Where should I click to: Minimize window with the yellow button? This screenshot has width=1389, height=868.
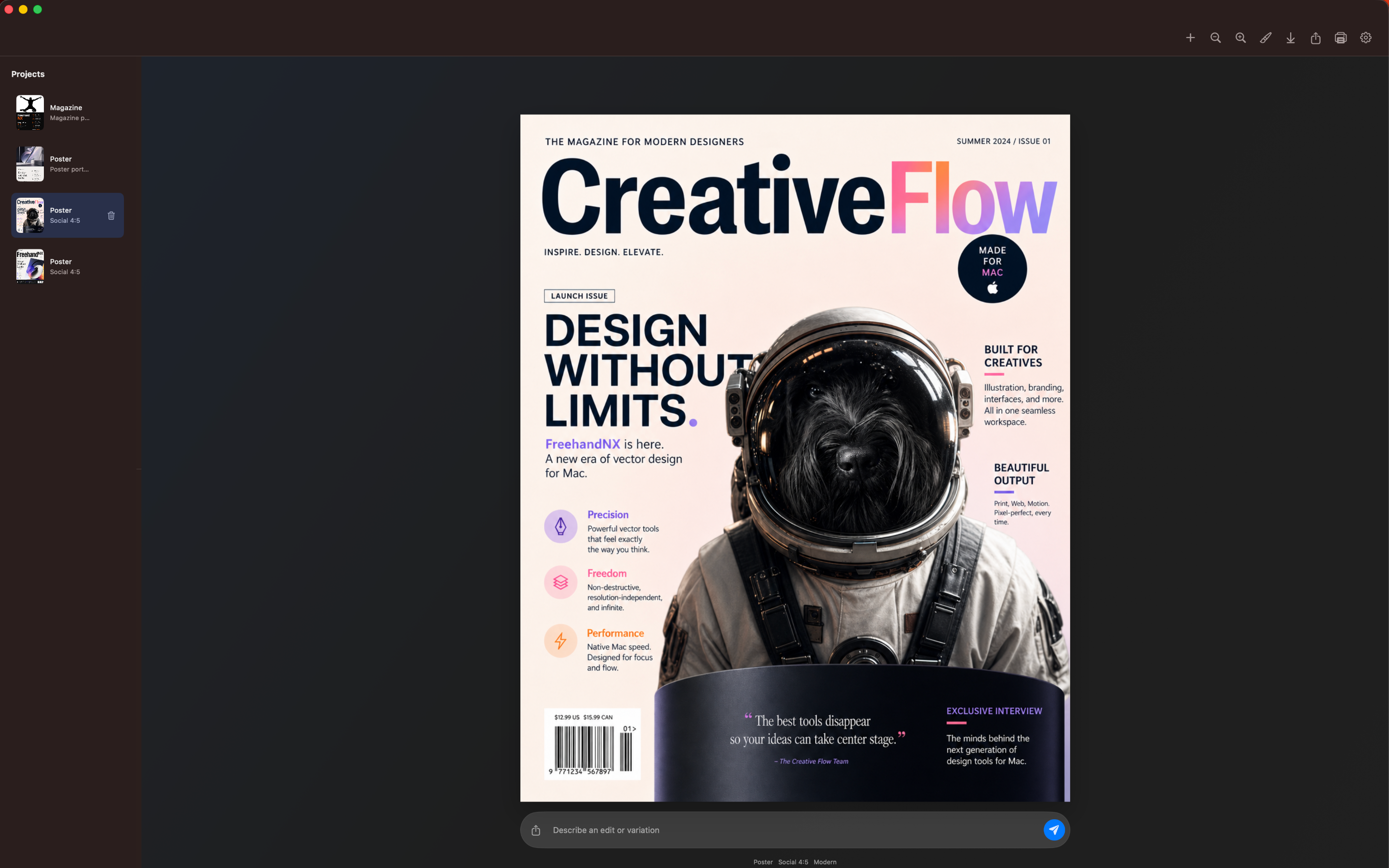pyautogui.click(x=23, y=9)
